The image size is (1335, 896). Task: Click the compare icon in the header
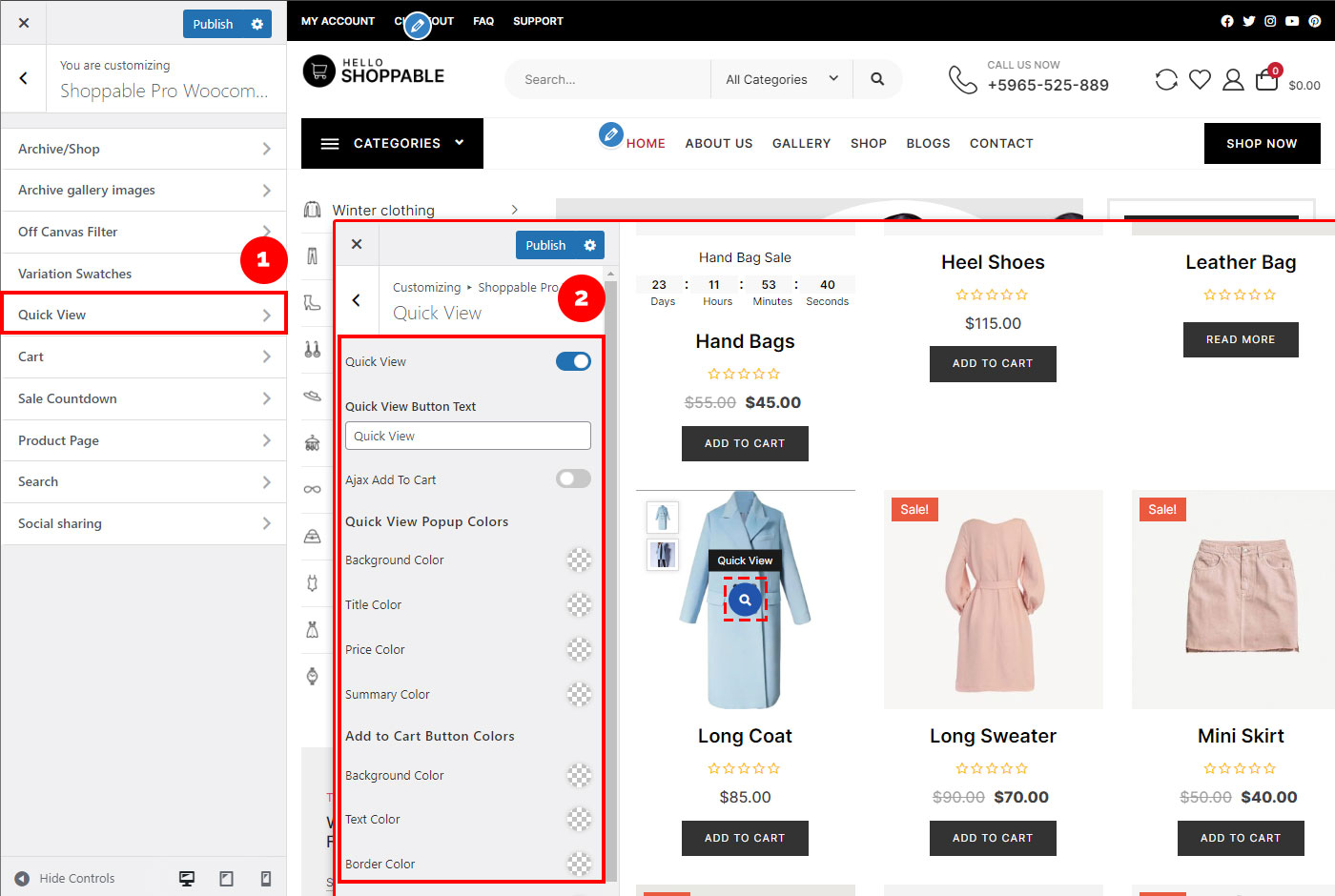(1166, 79)
